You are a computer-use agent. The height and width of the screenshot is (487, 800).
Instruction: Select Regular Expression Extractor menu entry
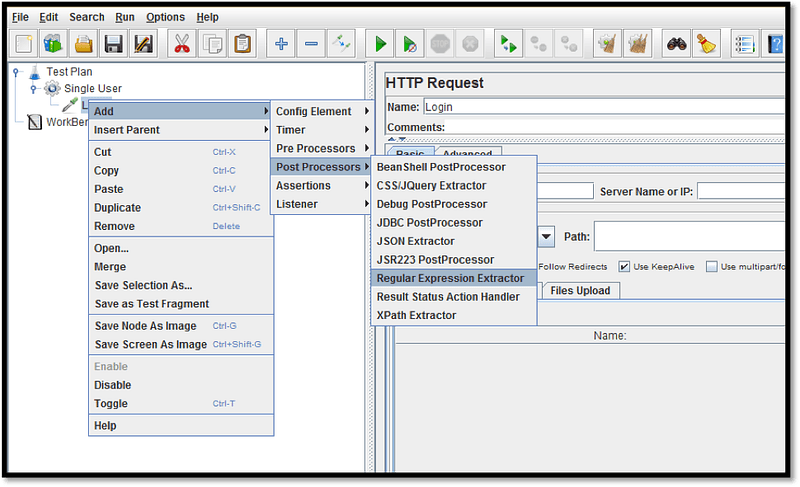click(x=449, y=278)
